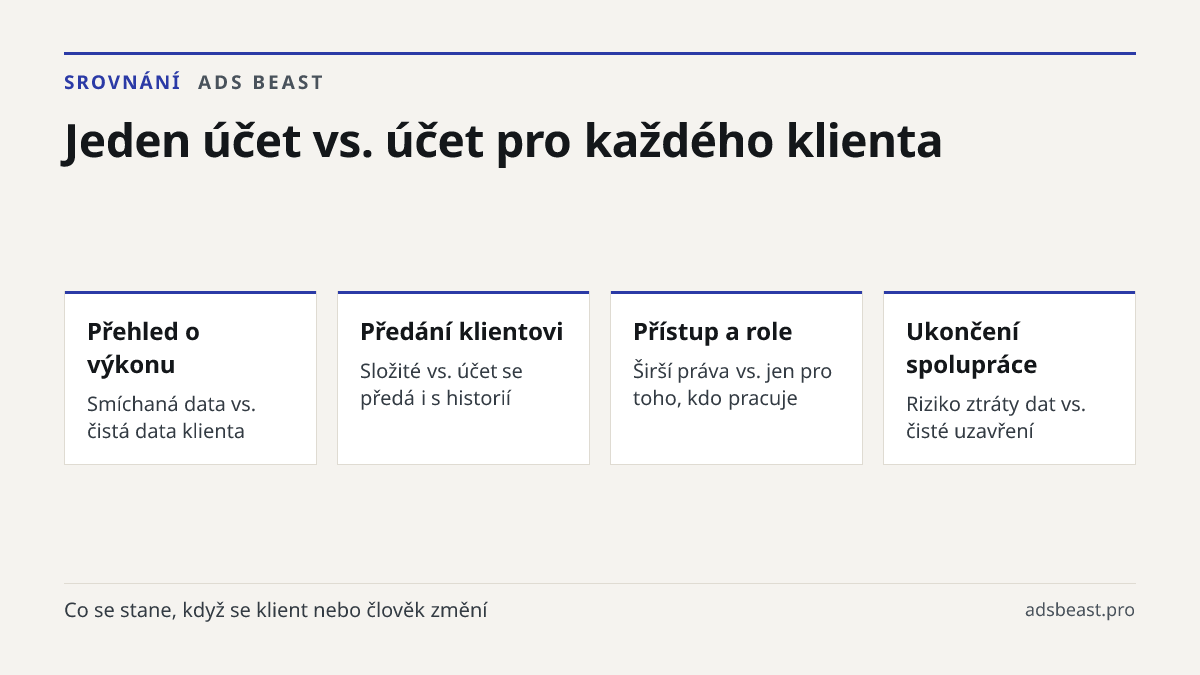1200x675 pixels.
Task: Select the 'Předání klientovi' card heading
Action: coord(462,331)
